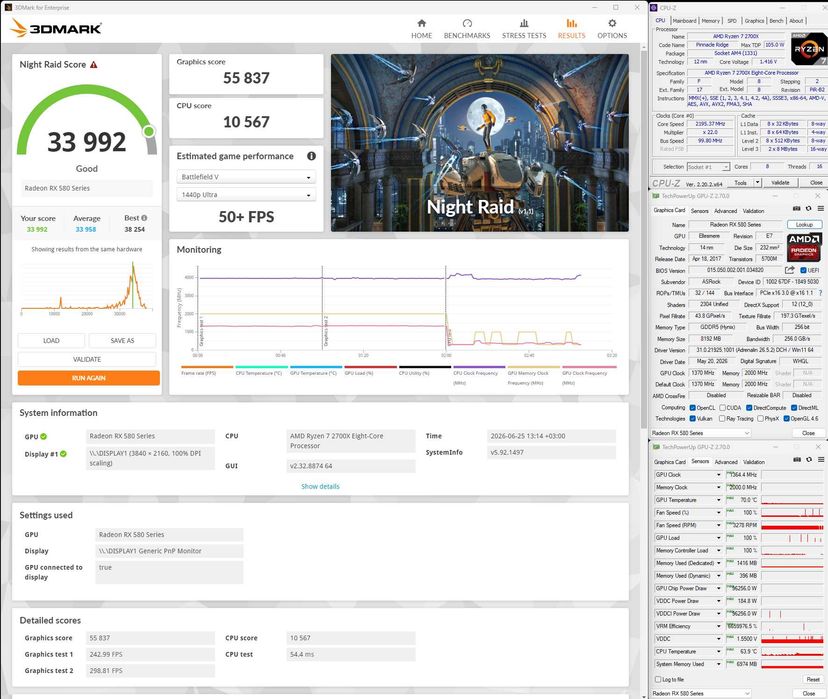The image size is (828, 699).
Task: Open the 1440p Ultra resolution dropdown
Action: 246,195
